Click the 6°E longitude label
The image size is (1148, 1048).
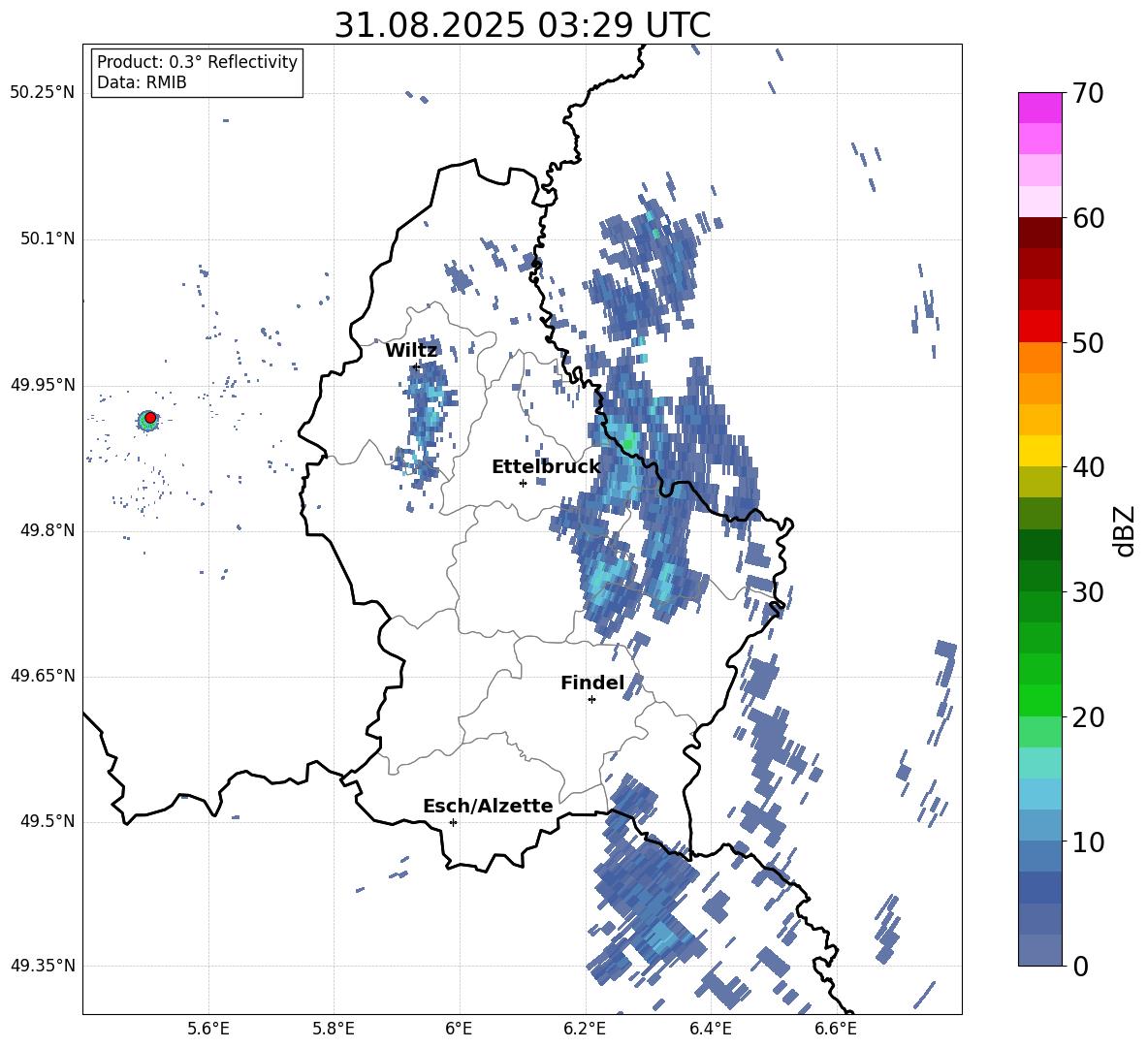click(x=459, y=1029)
